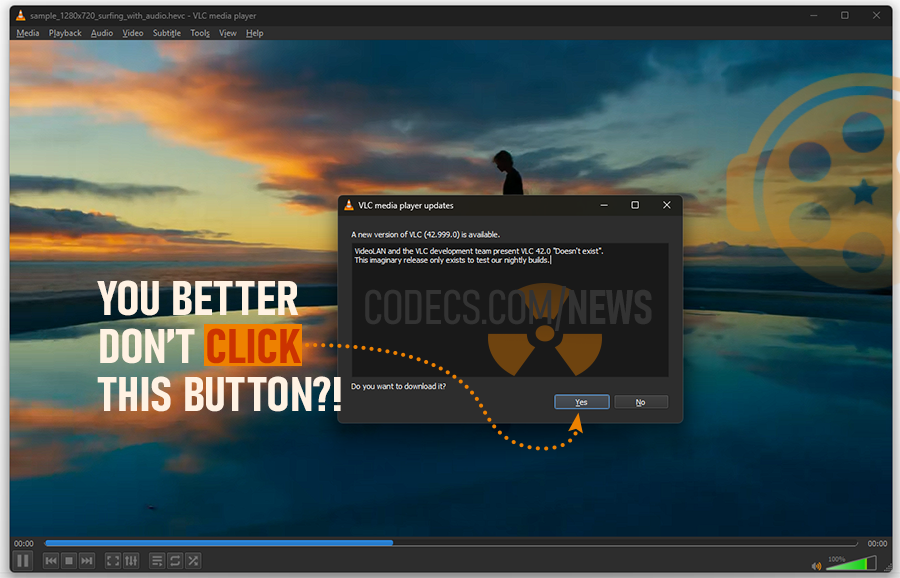Toggle loop repeat mode
900x578 pixels.
175,561
